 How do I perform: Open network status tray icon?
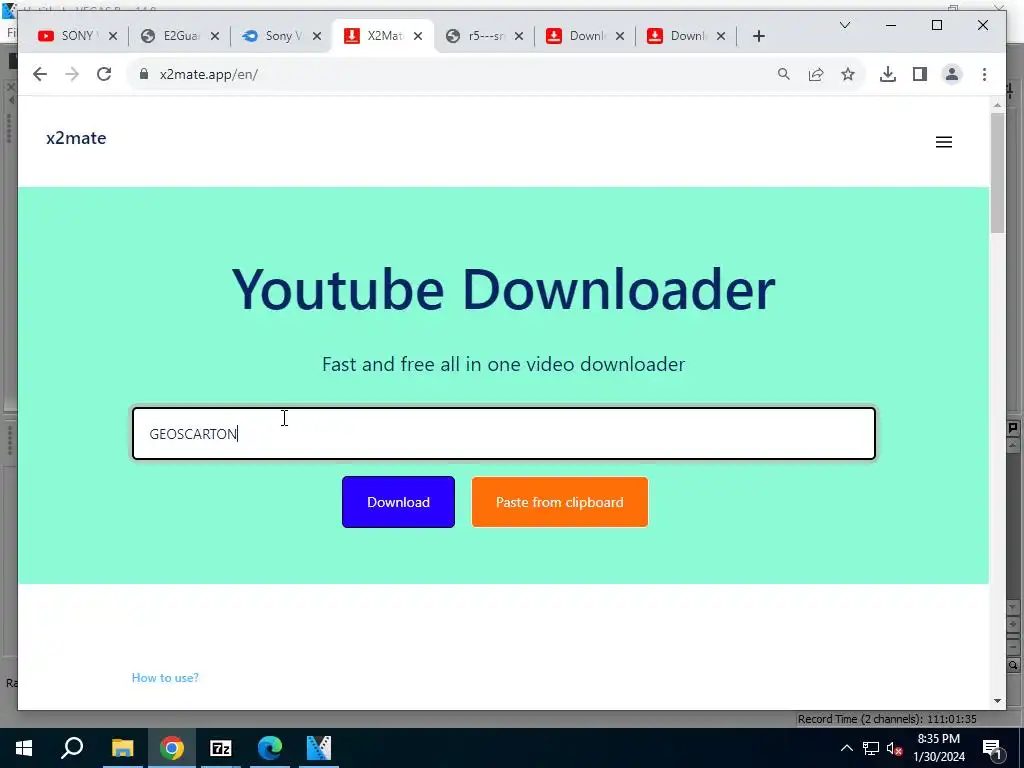pyautogui.click(x=871, y=748)
